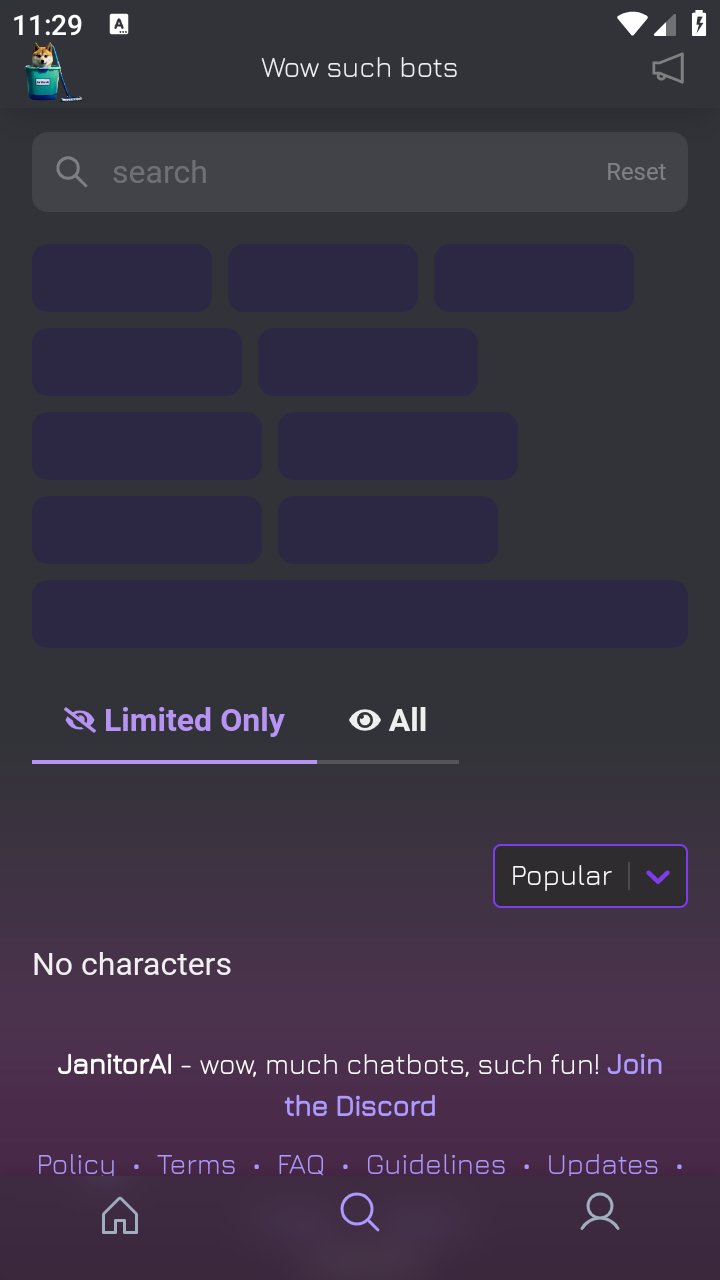Open the Policy link
This screenshot has height=1280, width=720.
pyautogui.click(x=76, y=1165)
